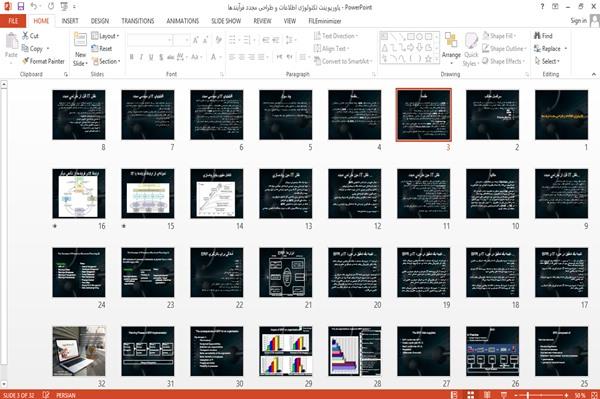Viewport: 600px width, 399px height.
Task: Toggle Italic formatting button
Action: 141,57
